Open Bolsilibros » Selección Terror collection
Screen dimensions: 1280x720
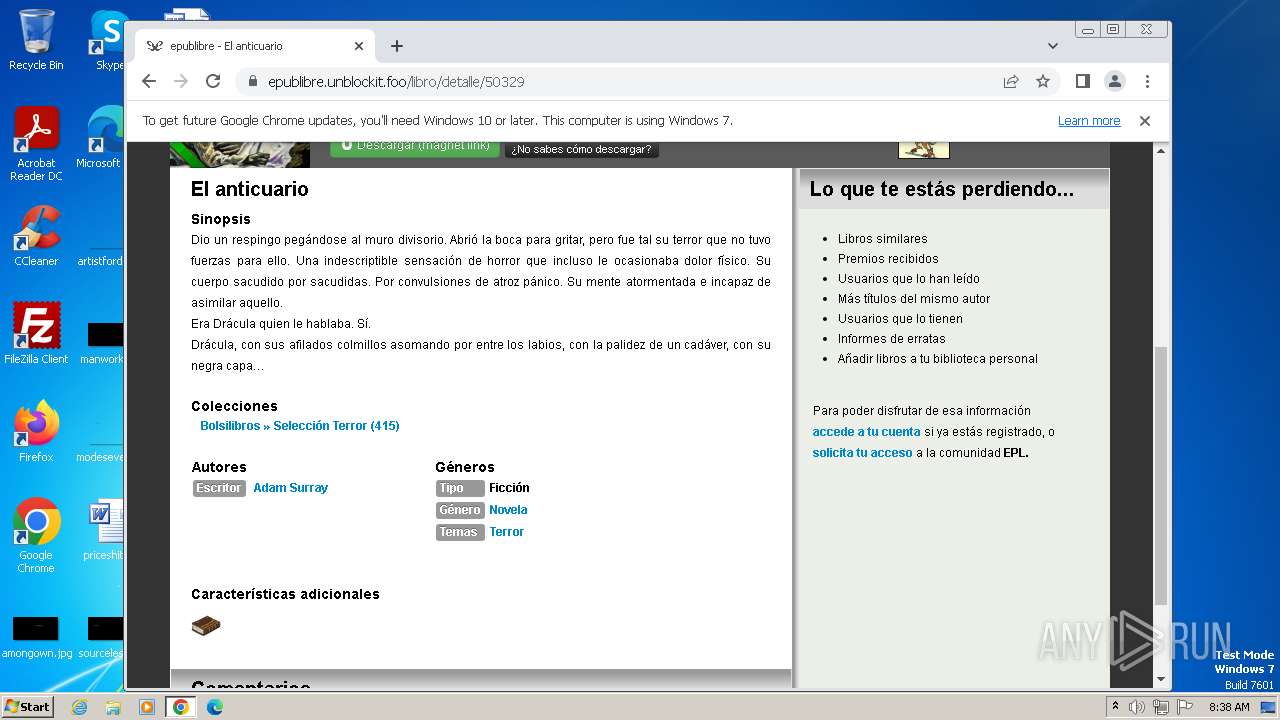tap(300, 426)
